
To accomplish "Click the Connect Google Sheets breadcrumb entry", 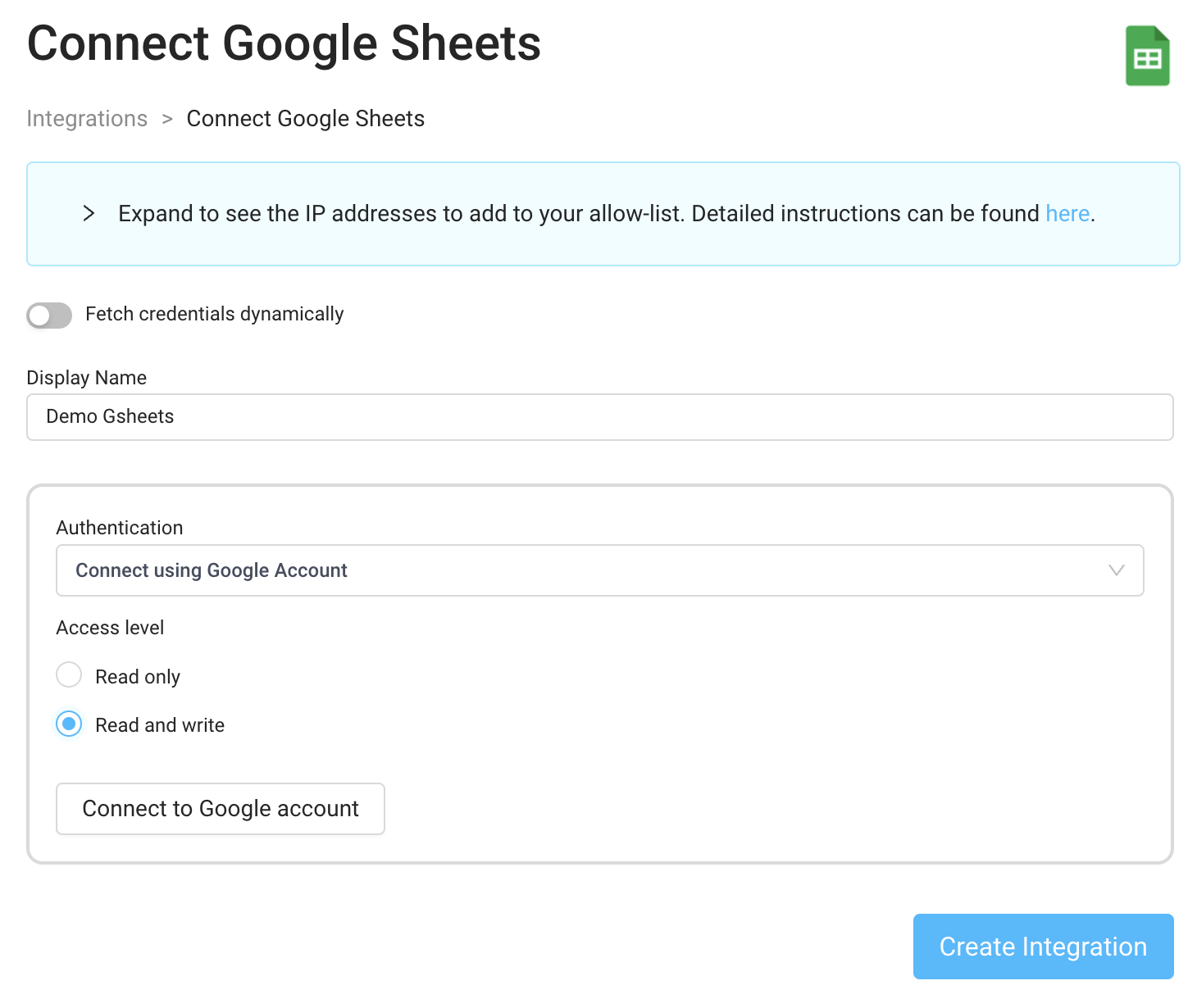I will [x=305, y=118].
